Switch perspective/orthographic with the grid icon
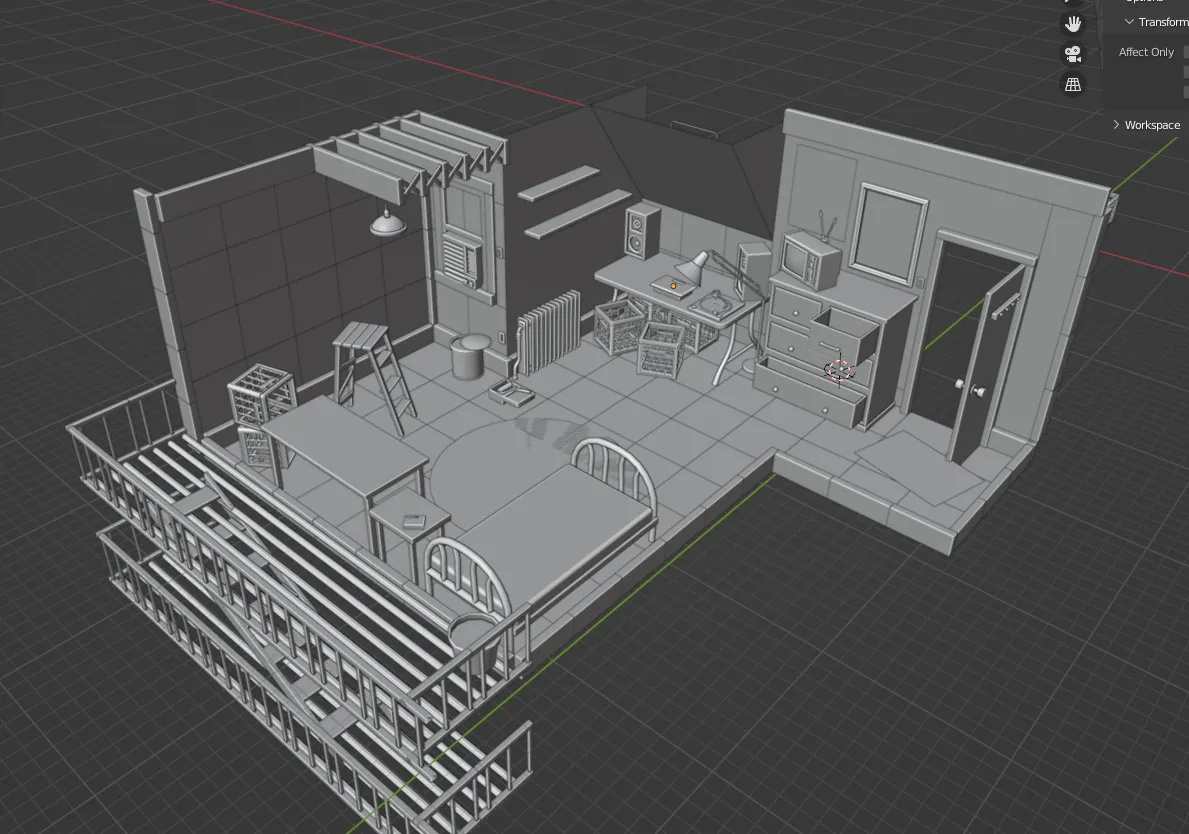This screenshot has height=834, width=1189. pyautogui.click(x=1073, y=84)
